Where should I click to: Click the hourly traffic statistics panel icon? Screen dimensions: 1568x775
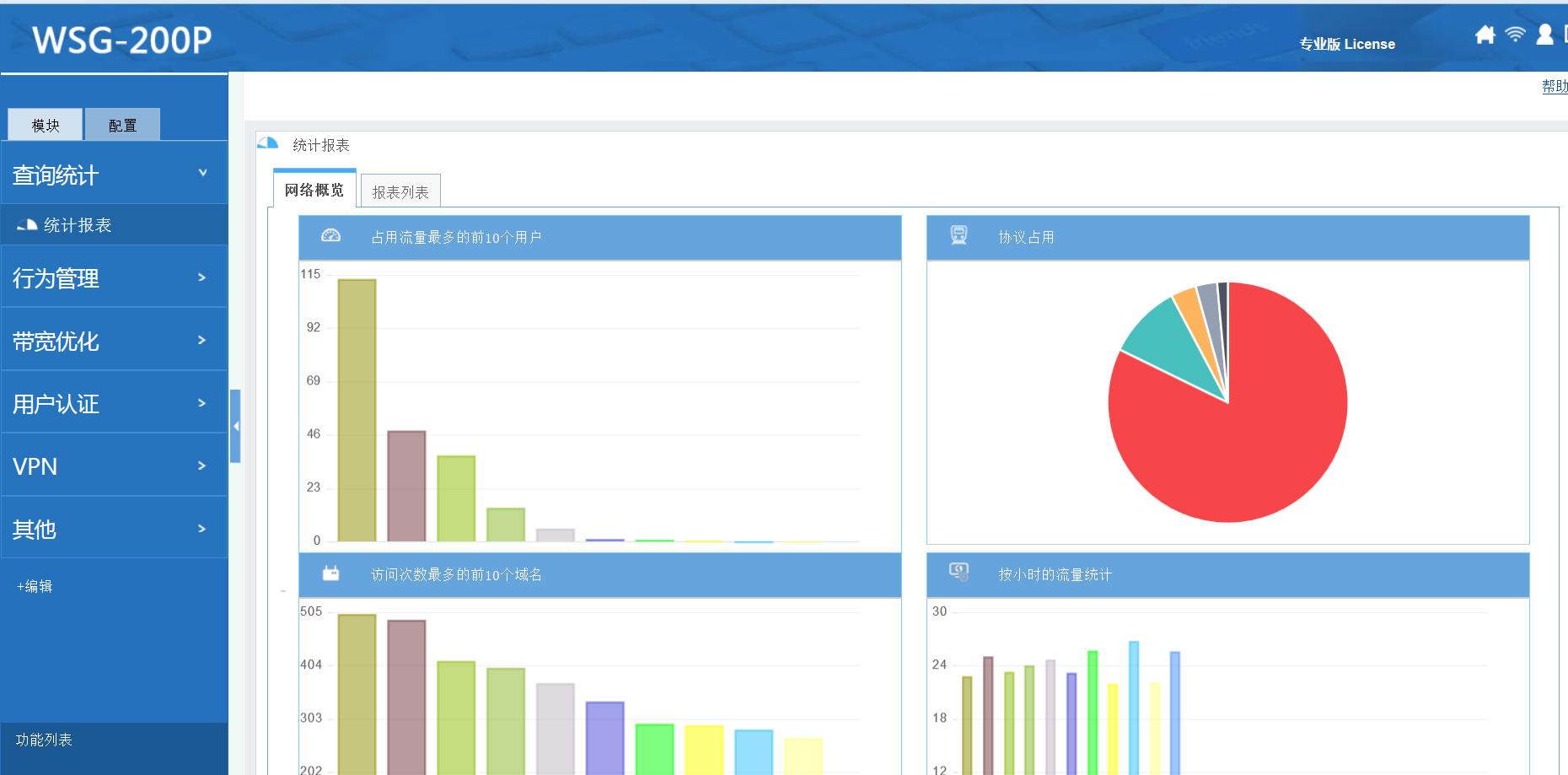959,573
